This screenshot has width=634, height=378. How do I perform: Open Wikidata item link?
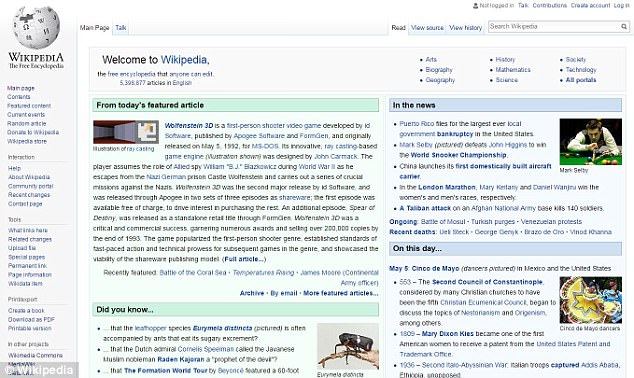25,284
